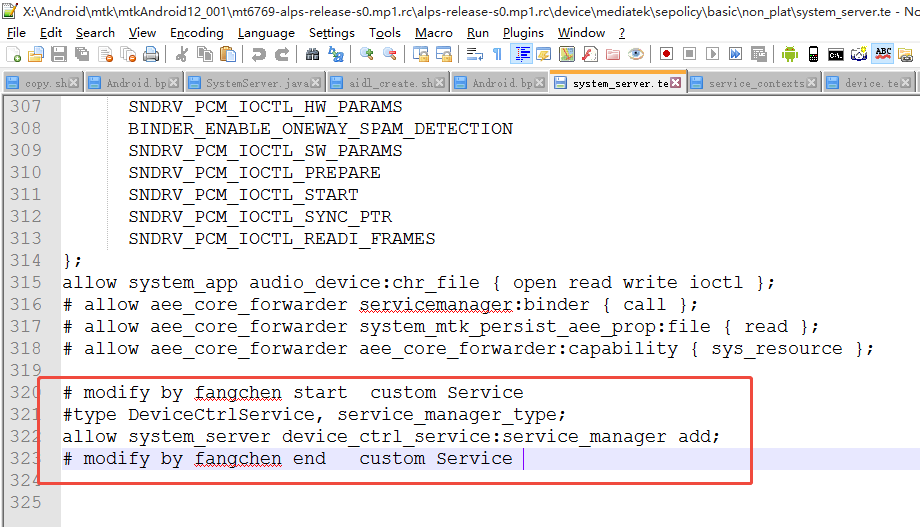Zoom in with the magnifier plus icon

tap(367, 55)
